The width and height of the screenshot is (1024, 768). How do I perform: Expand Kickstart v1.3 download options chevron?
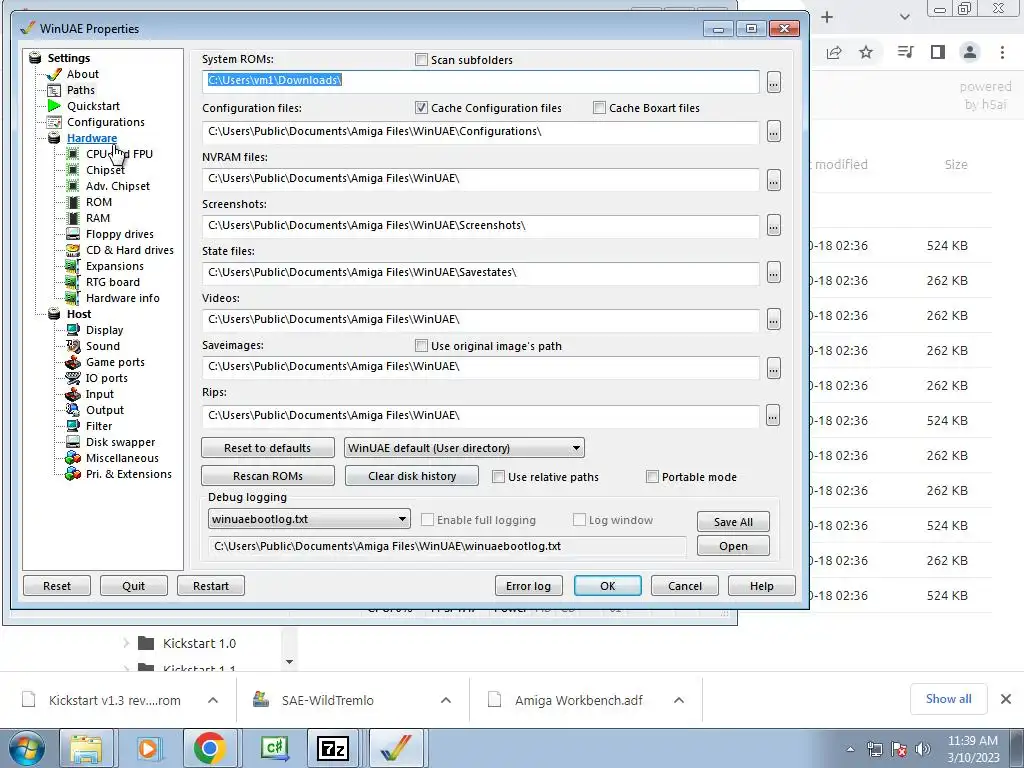pos(213,700)
